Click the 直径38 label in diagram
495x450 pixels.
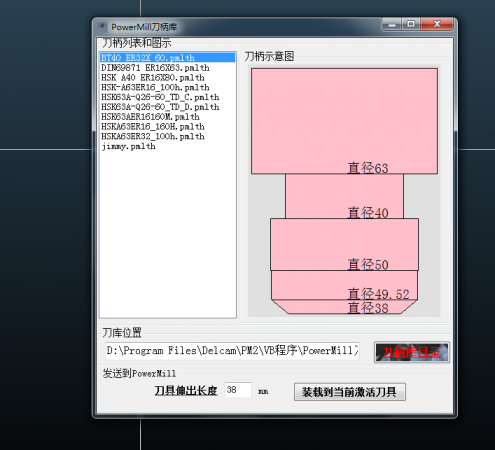pos(368,308)
